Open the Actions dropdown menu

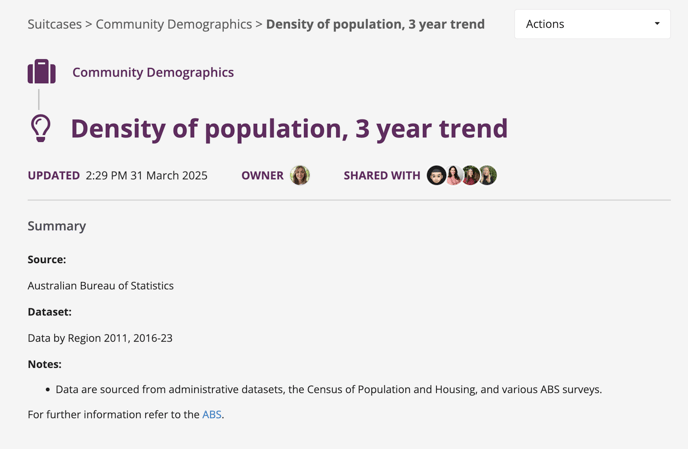pos(591,24)
